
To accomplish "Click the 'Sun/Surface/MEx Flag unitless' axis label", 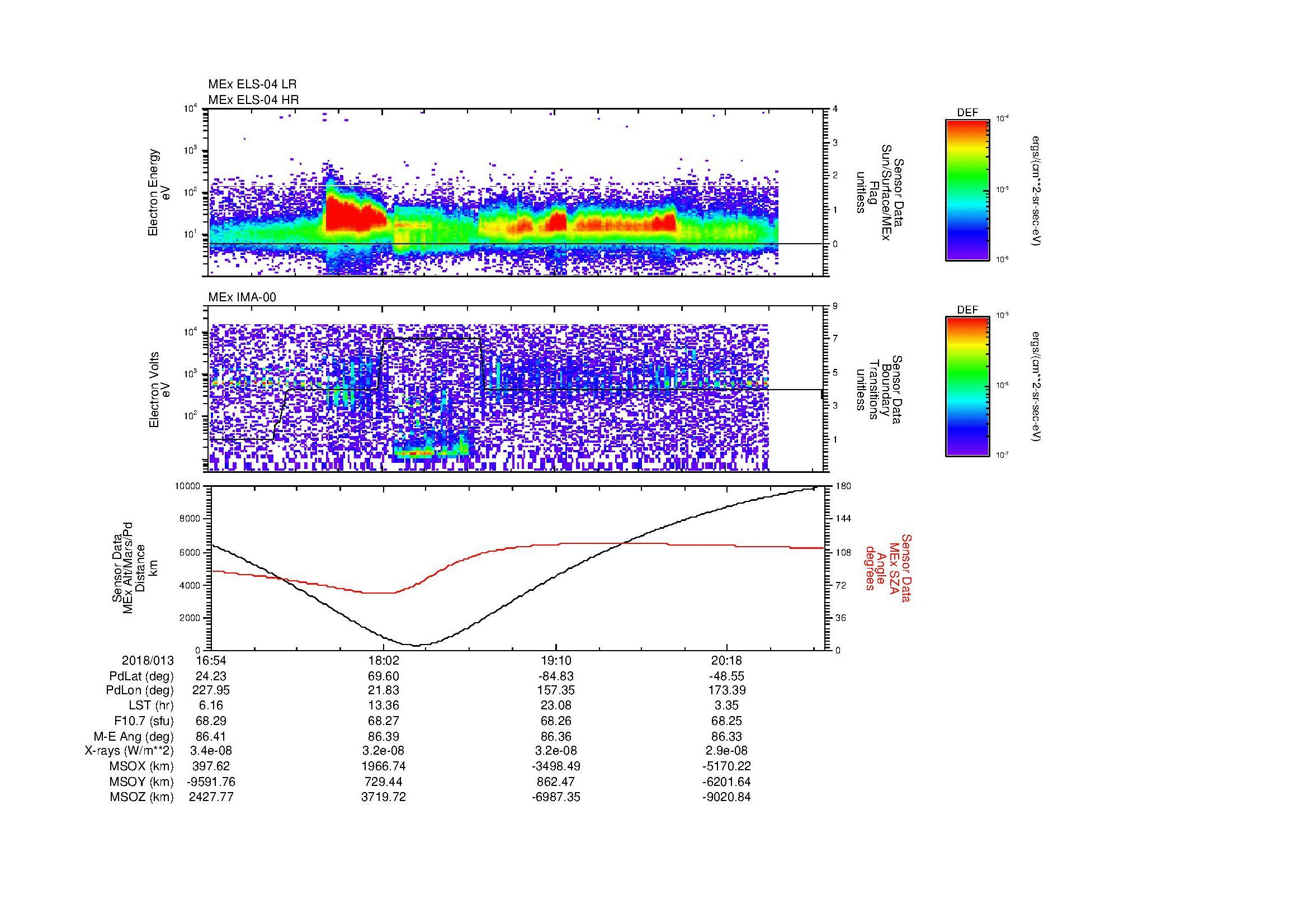I will pos(880,192).
